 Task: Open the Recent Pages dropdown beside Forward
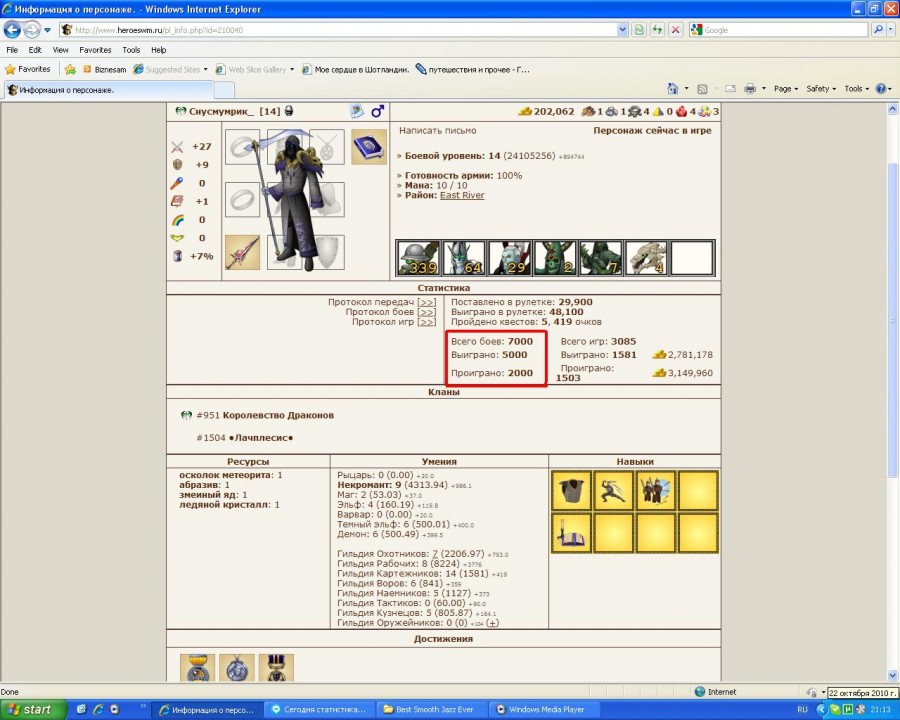click(48, 30)
